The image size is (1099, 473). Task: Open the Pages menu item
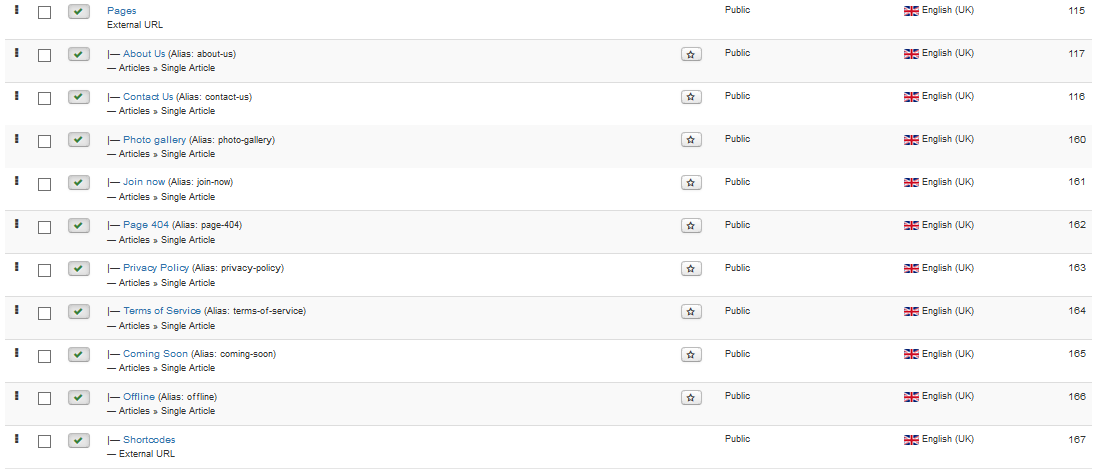(122, 11)
